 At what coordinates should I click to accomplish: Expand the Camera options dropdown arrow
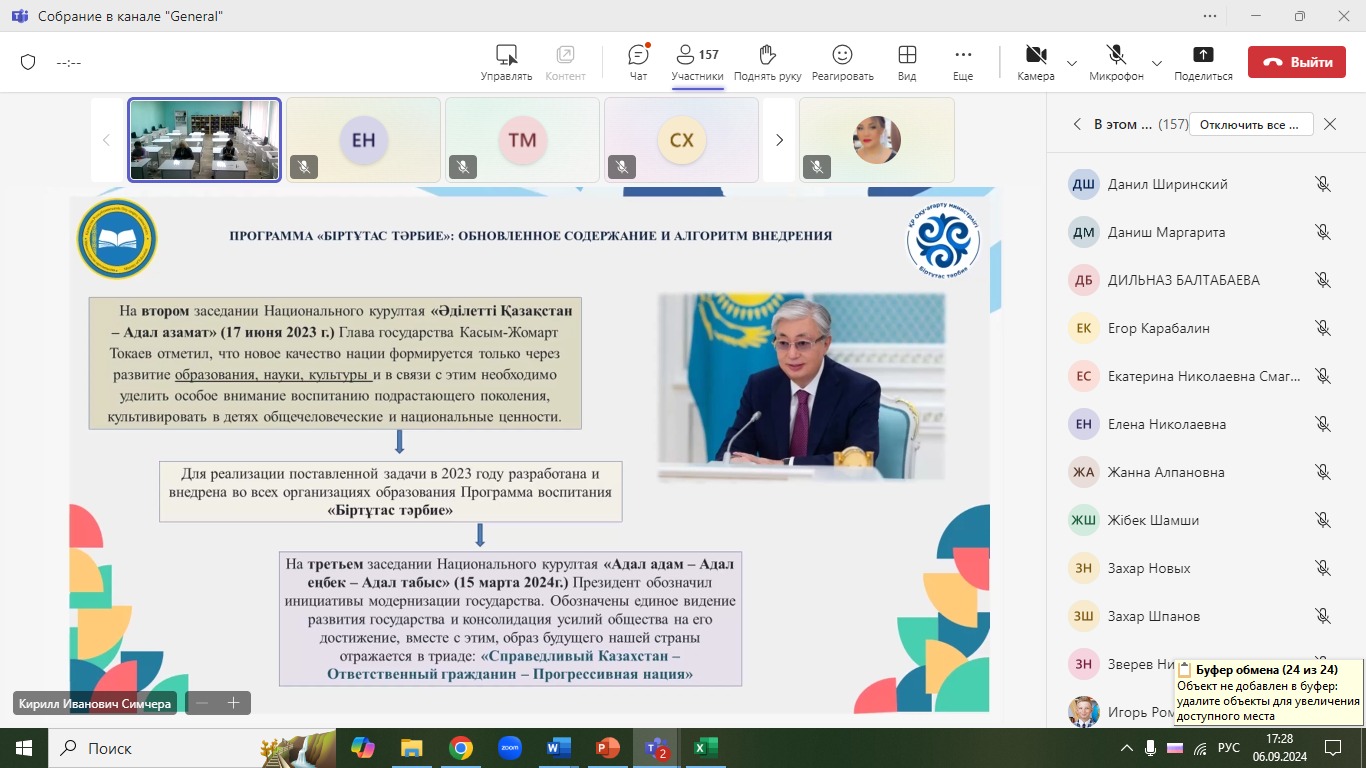pyautogui.click(x=1072, y=63)
